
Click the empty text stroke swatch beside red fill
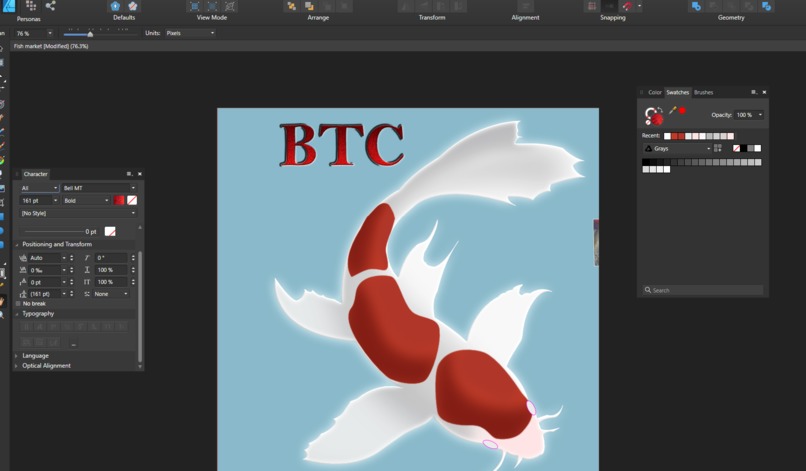click(132, 201)
